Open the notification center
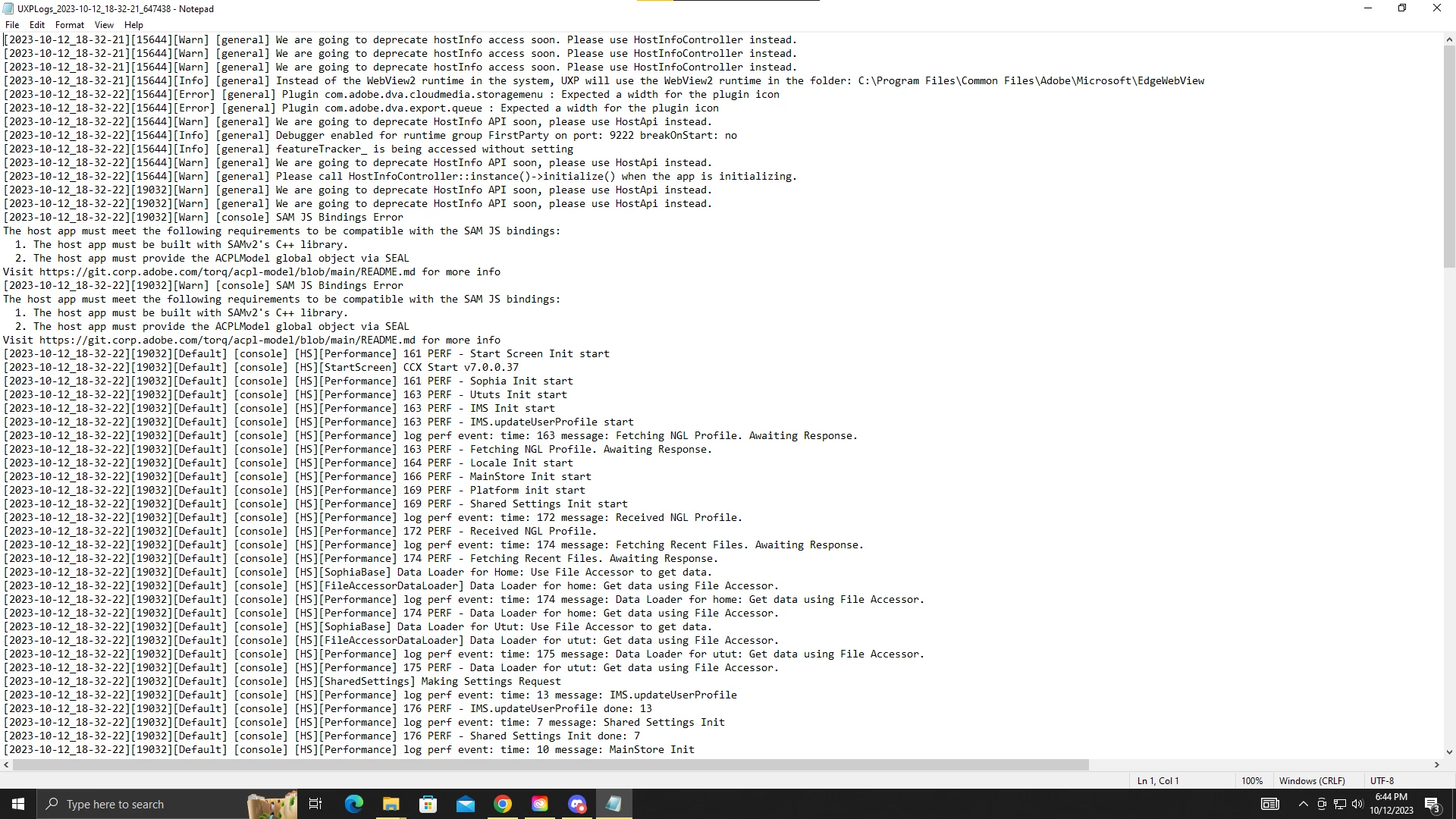1456x819 pixels. tap(1432, 804)
